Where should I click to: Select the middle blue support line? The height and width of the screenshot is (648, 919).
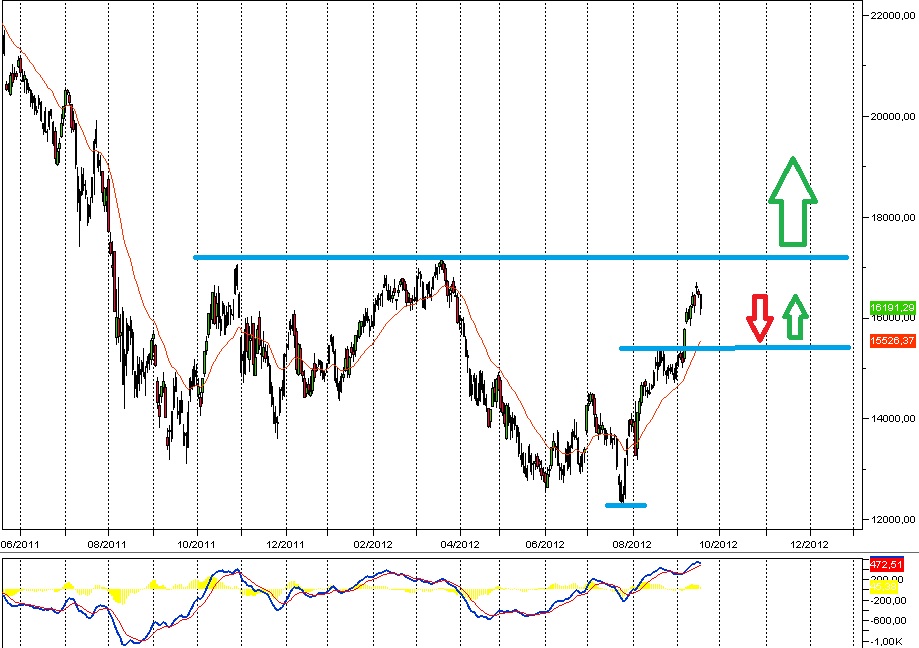(x=734, y=348)
